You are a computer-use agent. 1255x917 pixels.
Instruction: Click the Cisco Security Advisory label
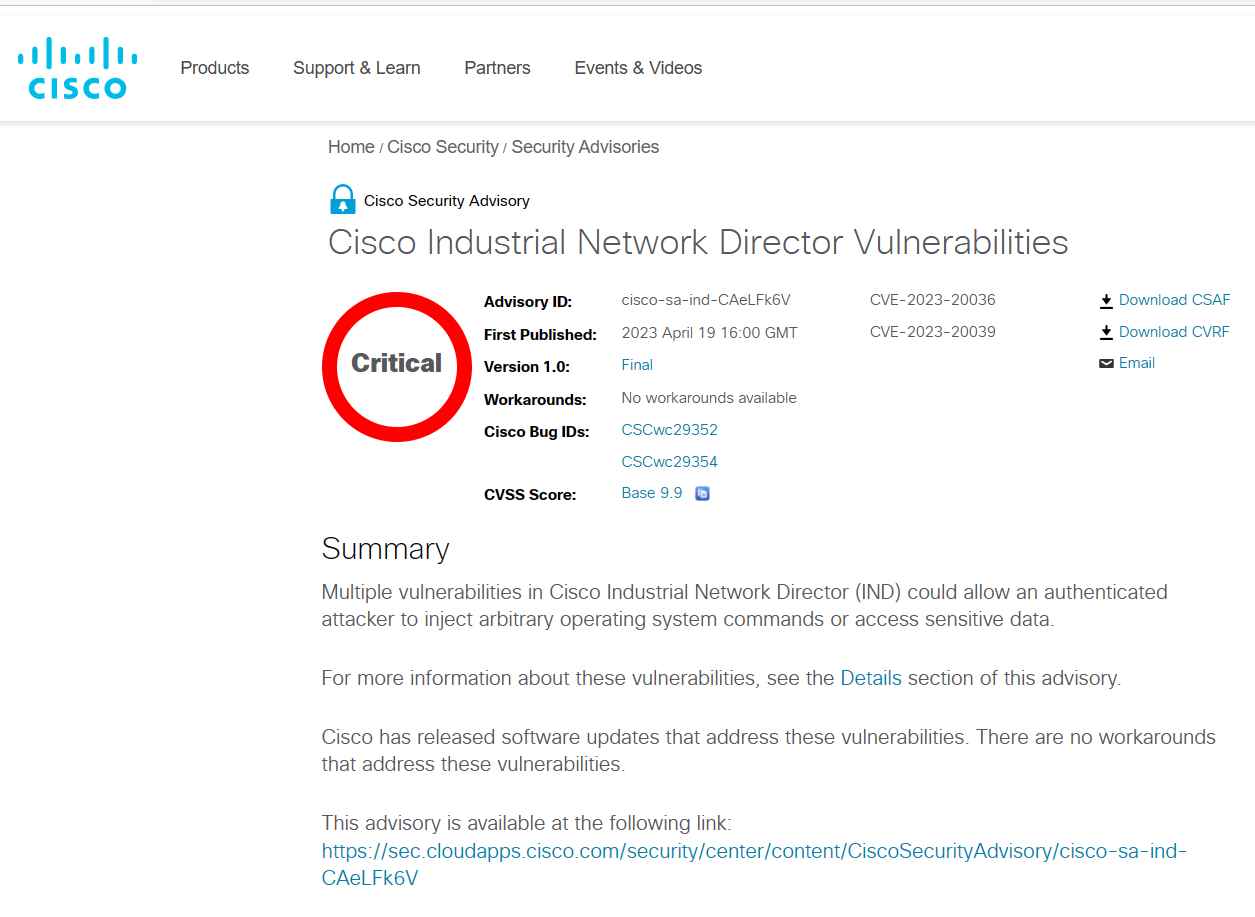[x=447, y=201]
